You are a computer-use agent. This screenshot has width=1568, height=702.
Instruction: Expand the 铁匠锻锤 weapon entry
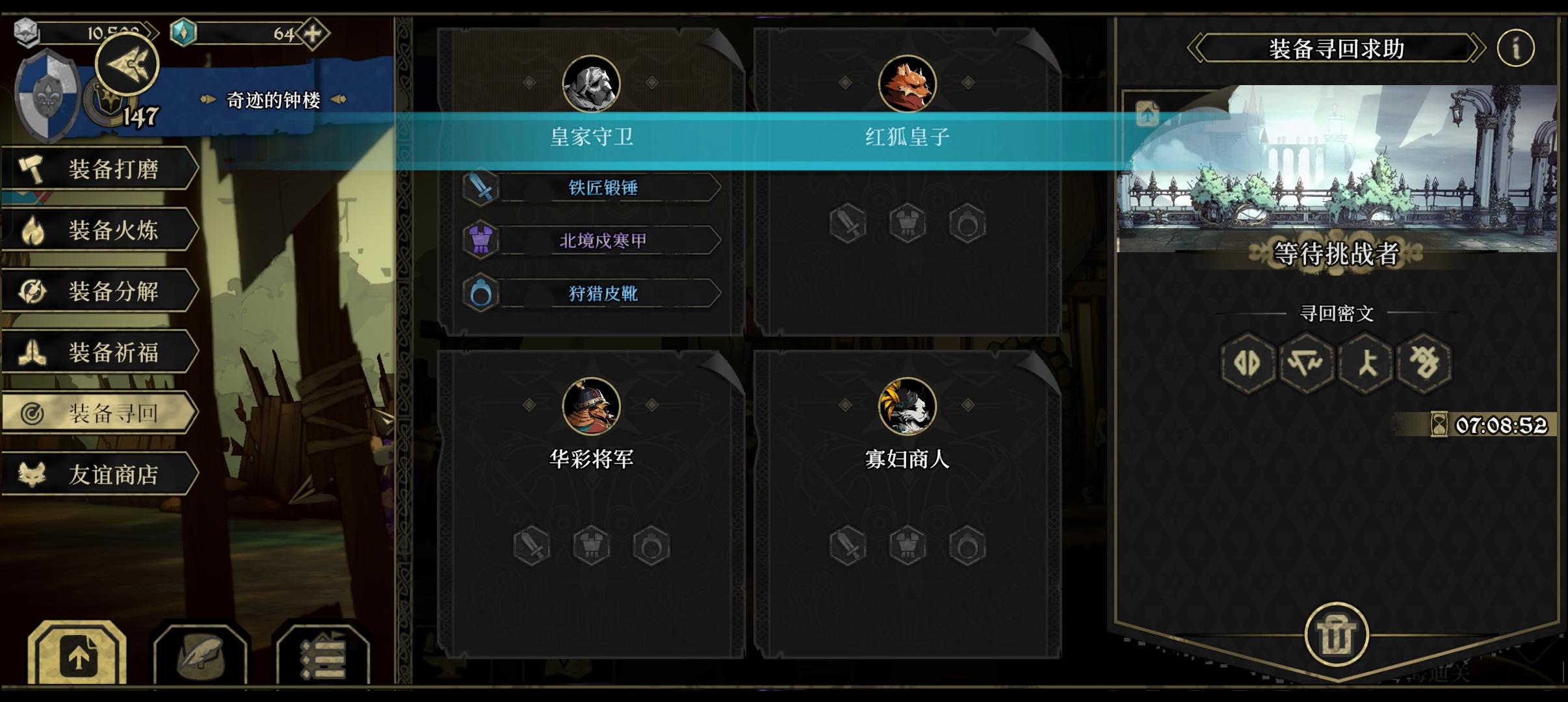pyautogui.click(x=592, y=188)
